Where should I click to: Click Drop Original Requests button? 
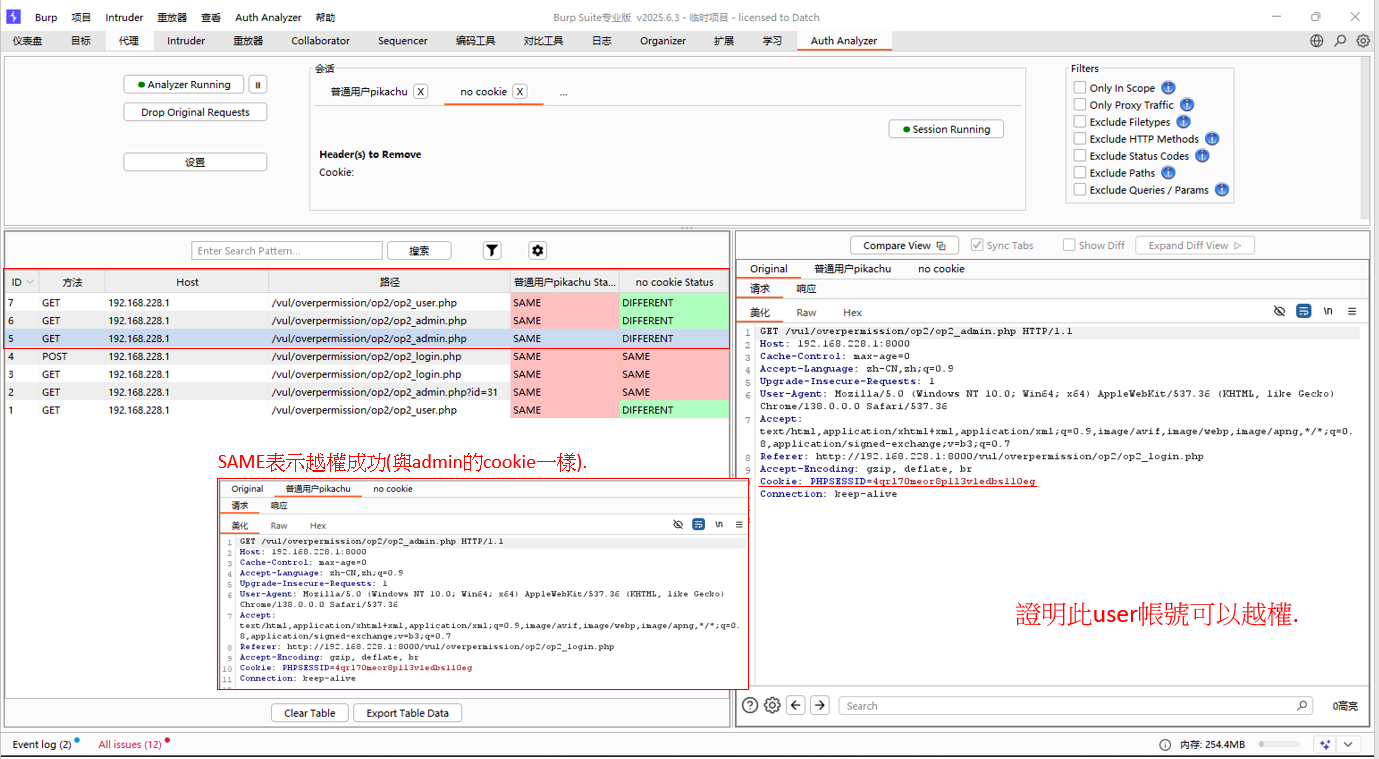click(195, 112)
